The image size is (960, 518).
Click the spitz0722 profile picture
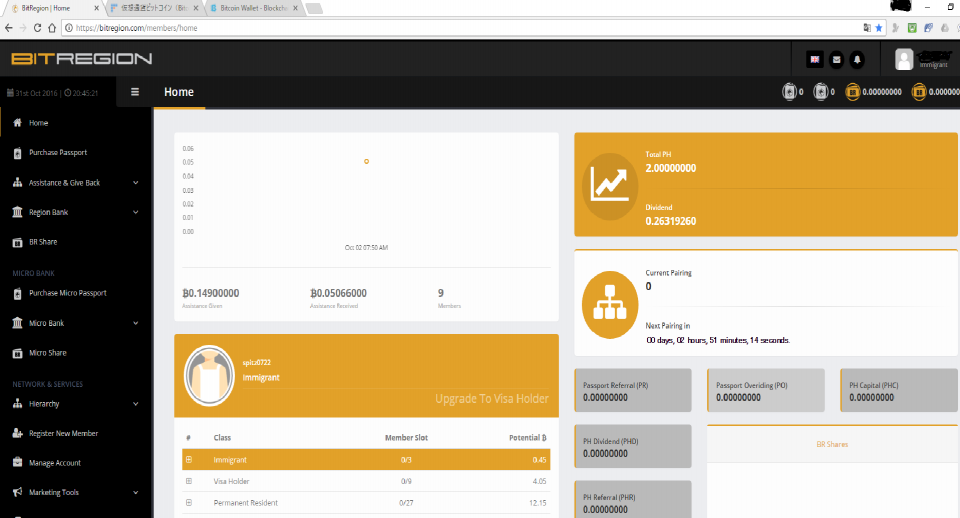coord(209,376)
